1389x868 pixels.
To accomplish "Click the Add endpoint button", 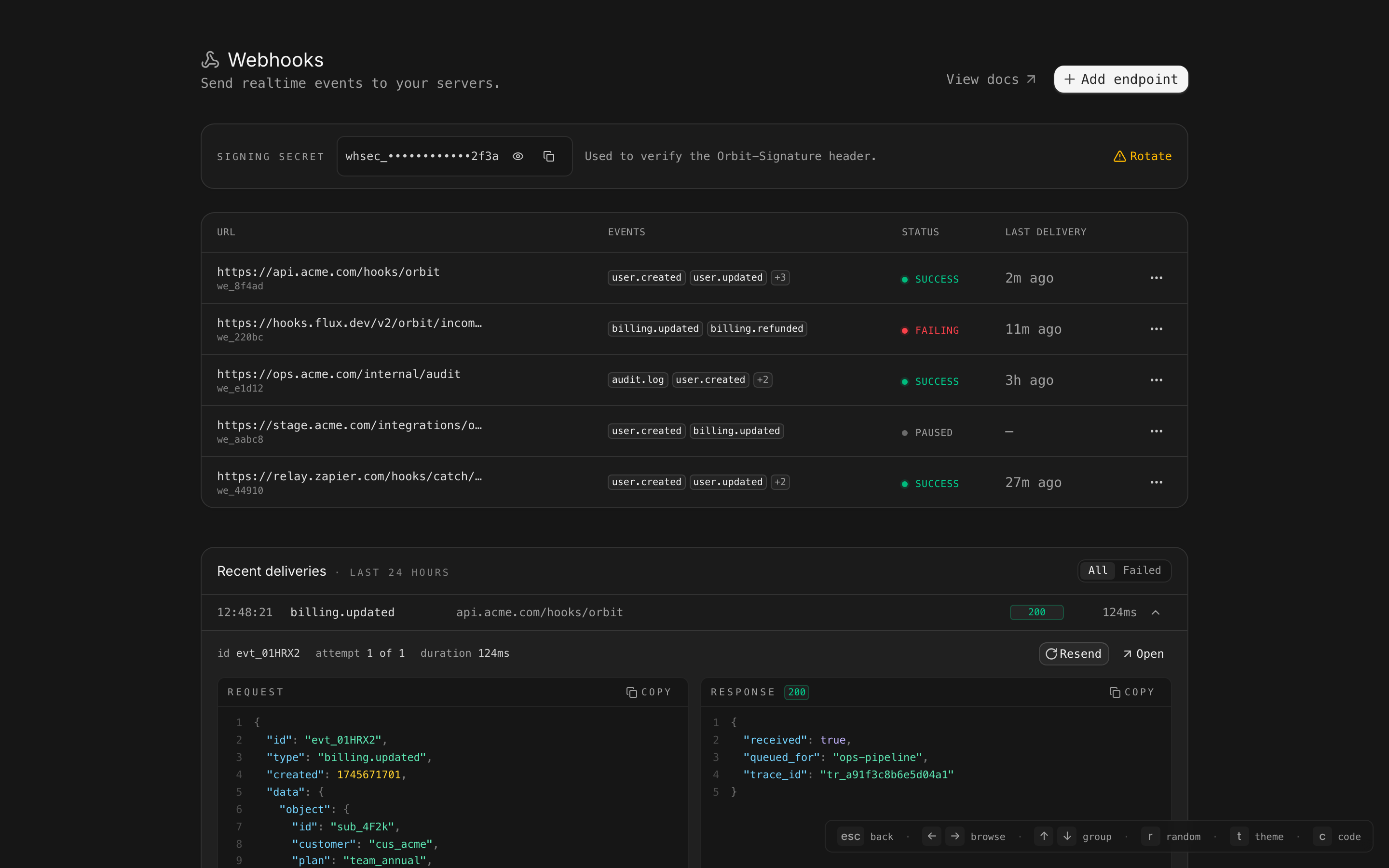I will pos(1120,79).
